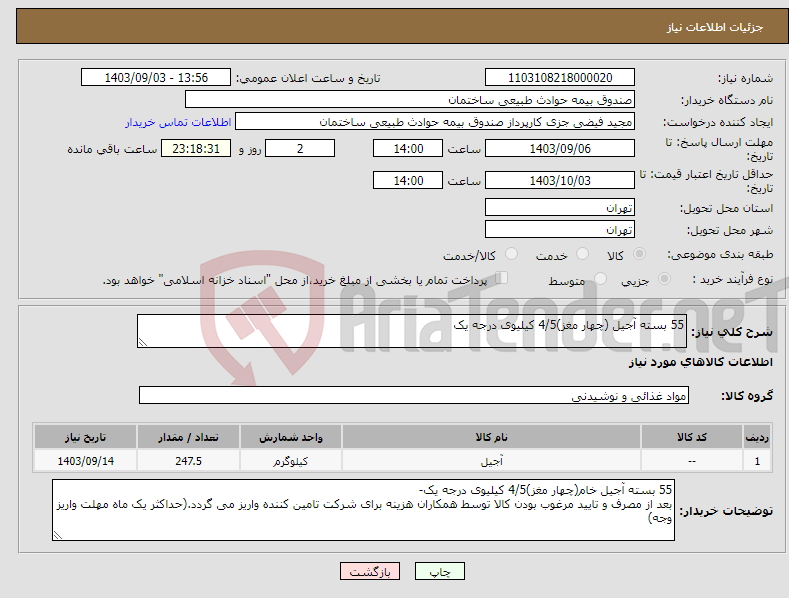Click the جزئیات اطلاعات نیاز header title
Screen dimensions: 789x598
pyautogui.click(x=715, y=27)
